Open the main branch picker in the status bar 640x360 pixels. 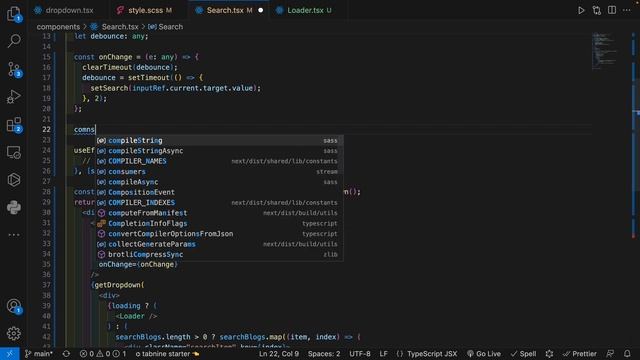39,354
